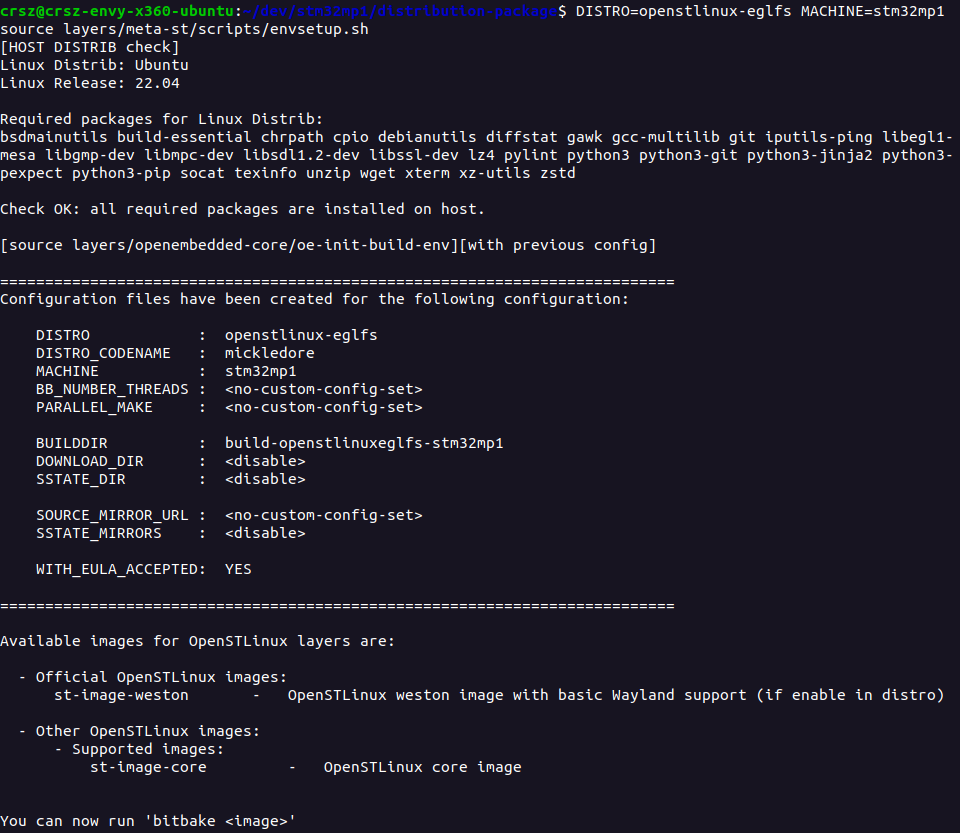Click the libssl-dev package name

pyautogui.click(x=414, y=155)
